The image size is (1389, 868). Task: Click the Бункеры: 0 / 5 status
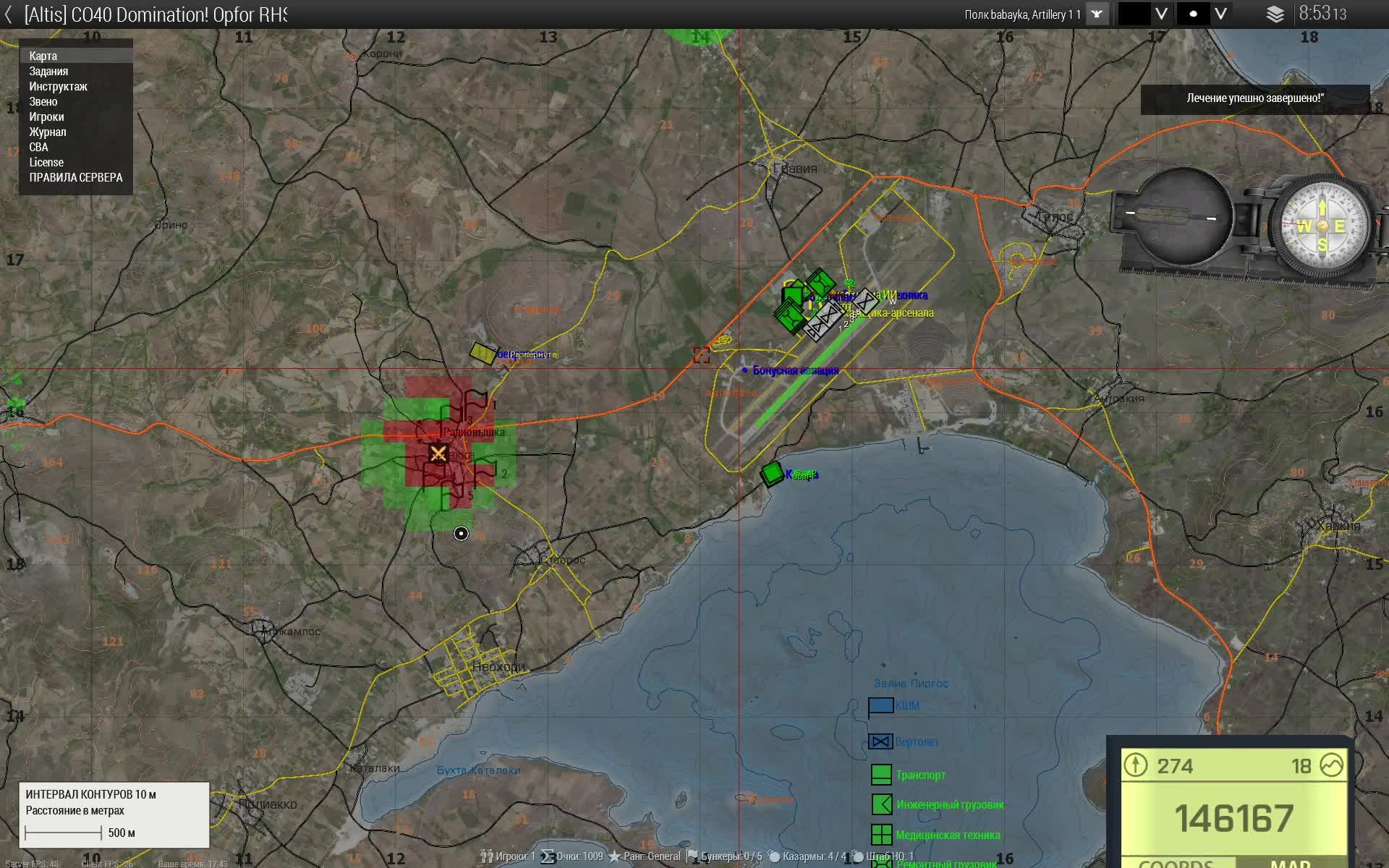(724, 856)
